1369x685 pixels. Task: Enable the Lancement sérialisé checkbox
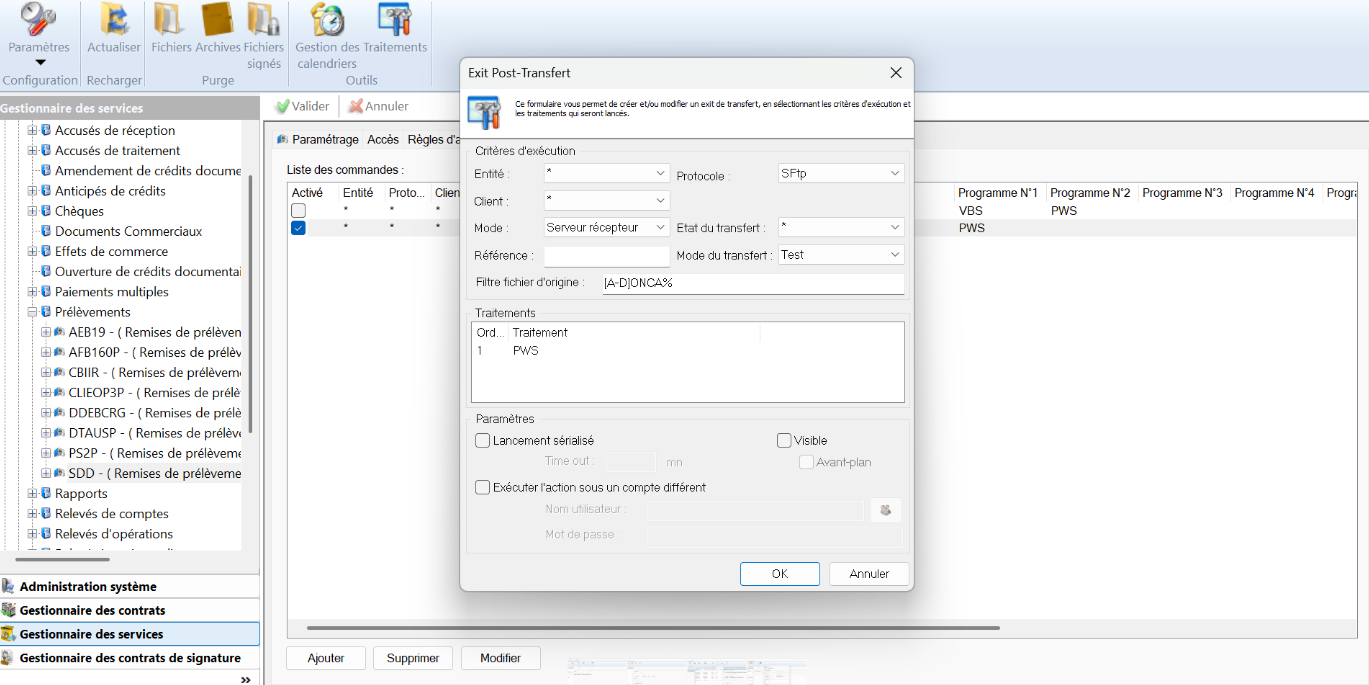484,440
